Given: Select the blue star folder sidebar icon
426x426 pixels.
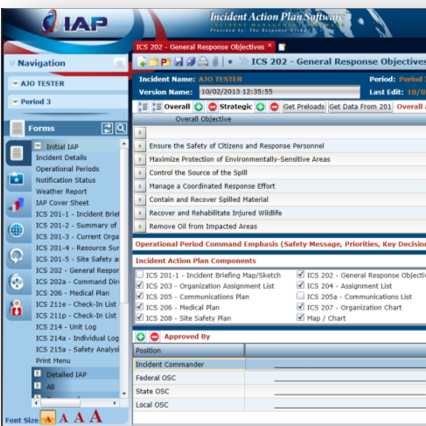Looking at the screenshot, I should point(16,179).
